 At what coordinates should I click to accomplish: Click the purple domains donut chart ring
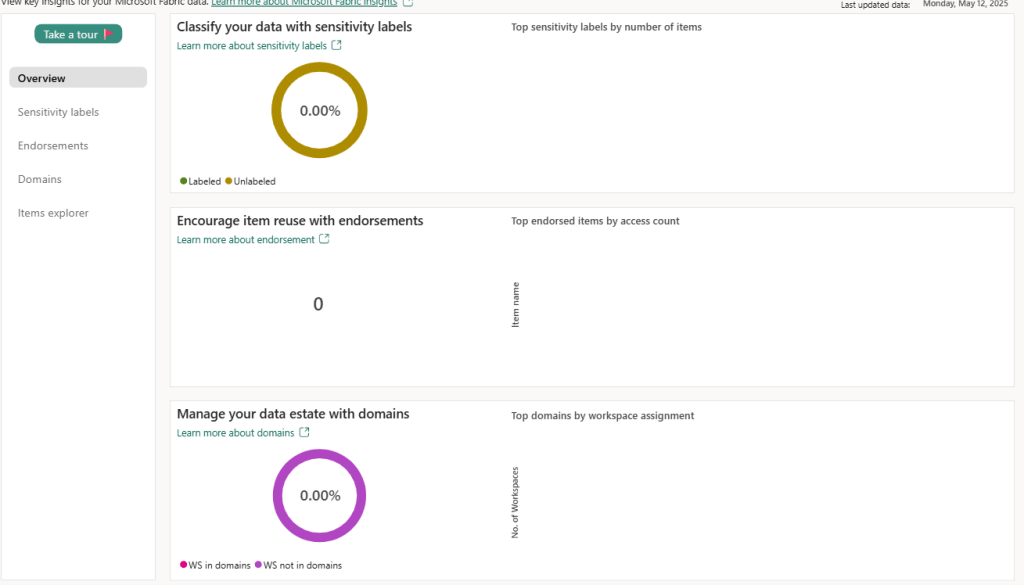coord(321,453)
